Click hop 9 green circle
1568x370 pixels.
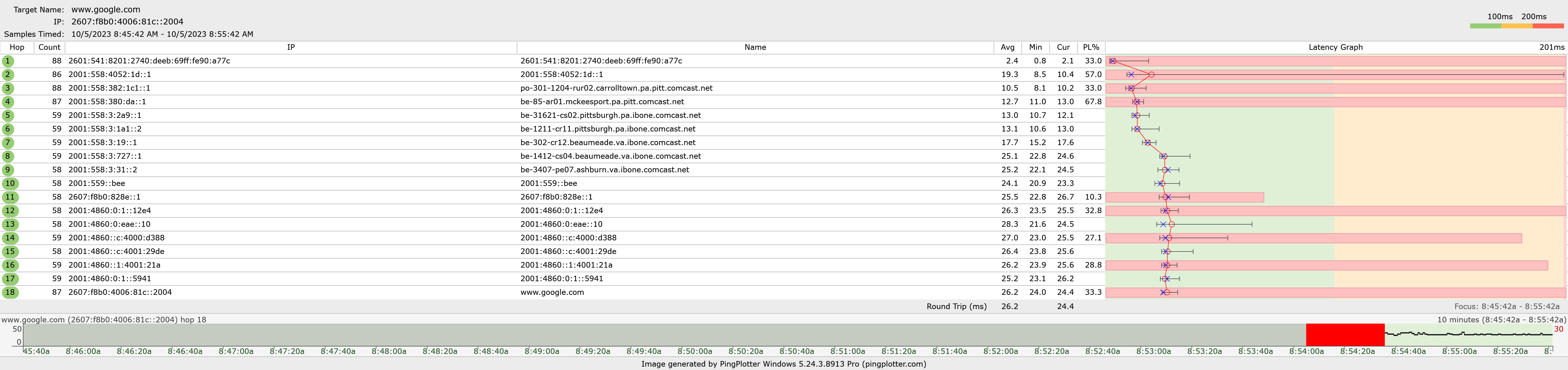tap(8, 170)
